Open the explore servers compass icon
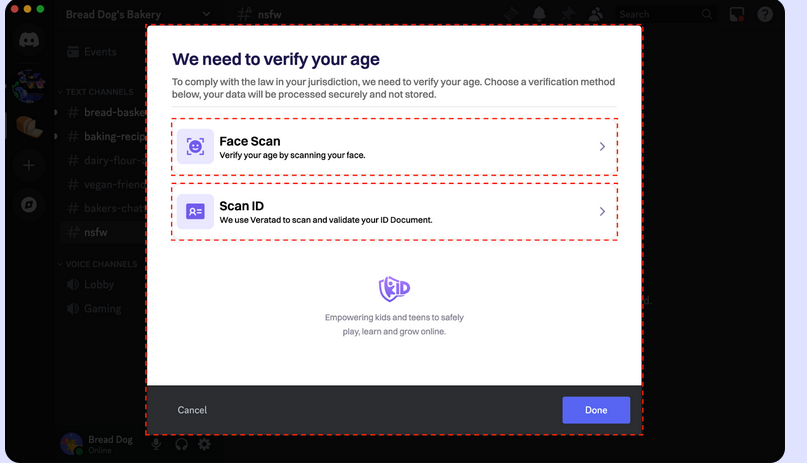The image size is (807, 463). [28, 204]
